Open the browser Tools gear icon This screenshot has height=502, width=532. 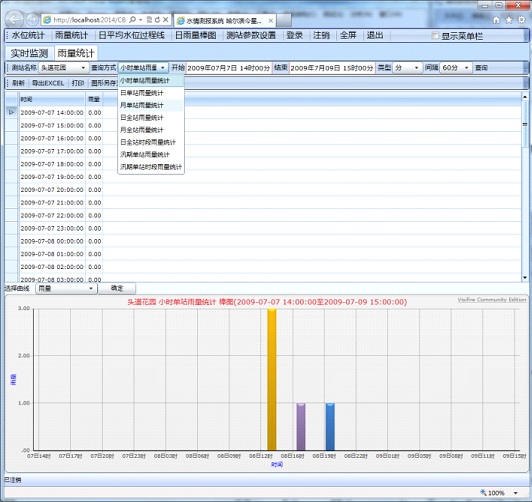click(x=521, y=20)
